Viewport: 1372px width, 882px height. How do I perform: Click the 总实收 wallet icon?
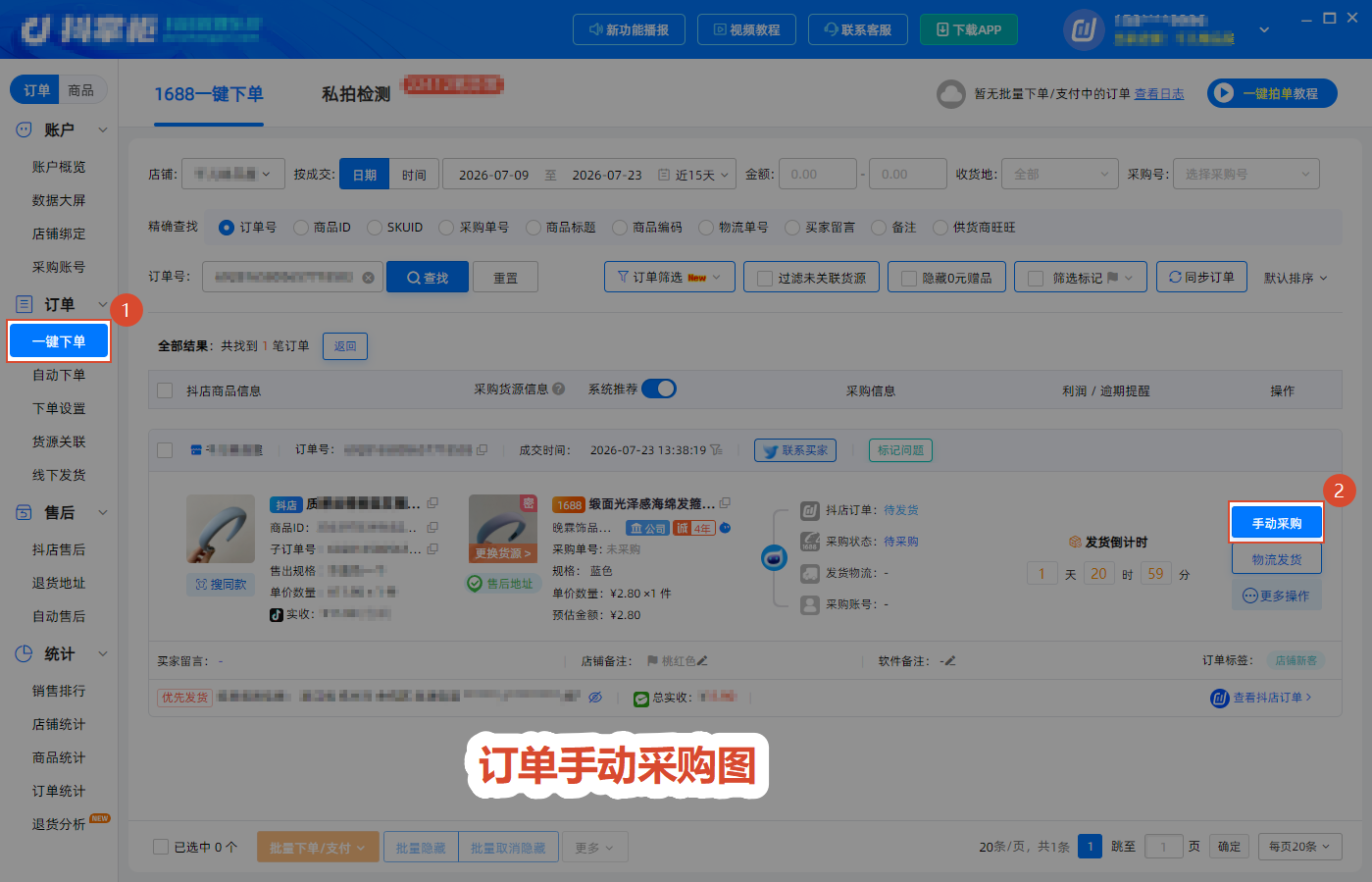[641, 699]
